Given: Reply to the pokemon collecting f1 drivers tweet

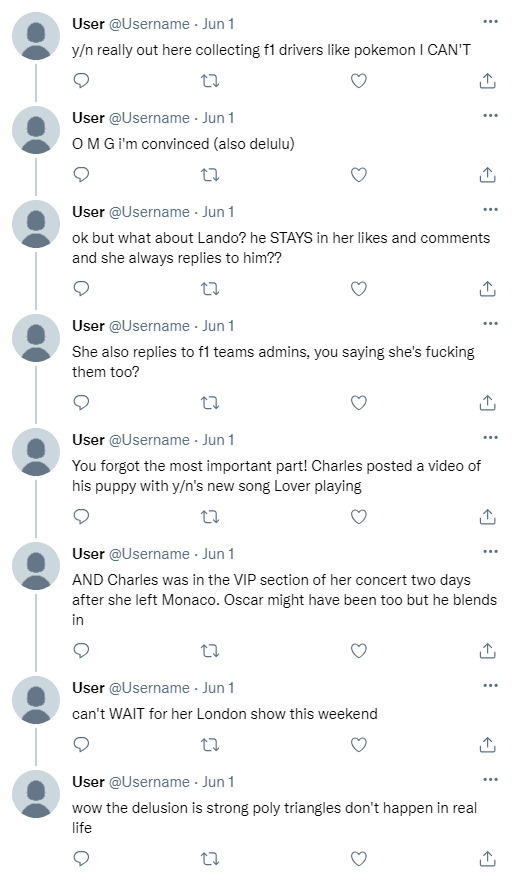Looking at the screenshot, I should pos(81,81).
